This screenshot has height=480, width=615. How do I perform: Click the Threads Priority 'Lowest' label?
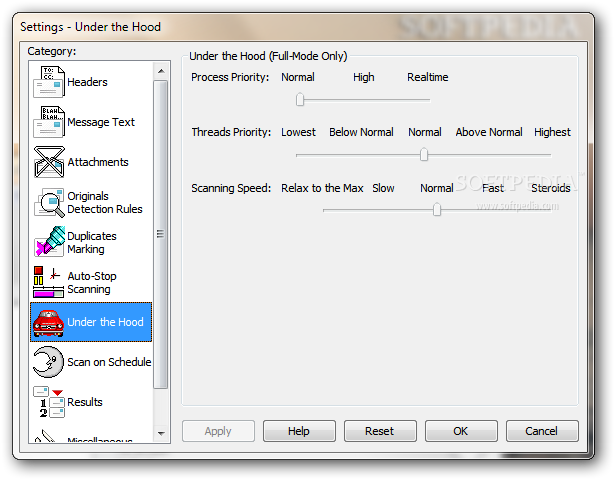298,132
